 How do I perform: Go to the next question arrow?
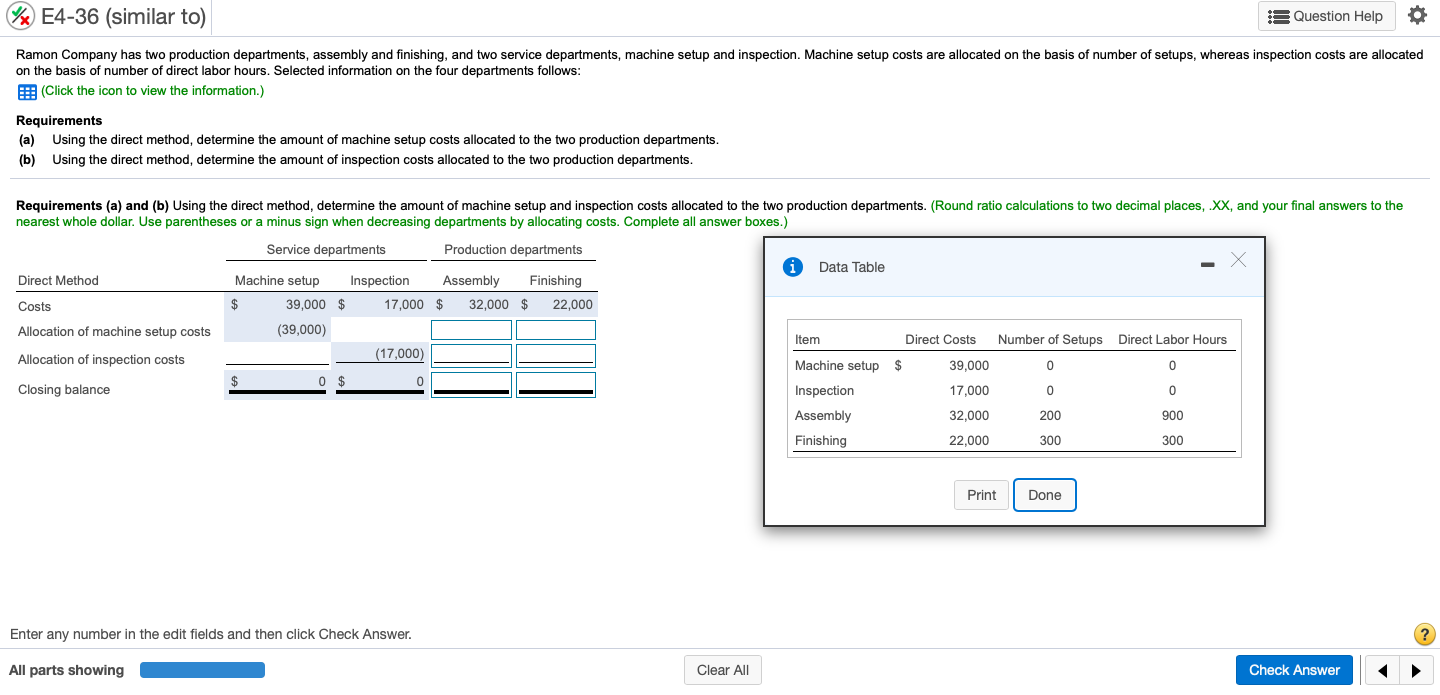tap(1415, 671)
